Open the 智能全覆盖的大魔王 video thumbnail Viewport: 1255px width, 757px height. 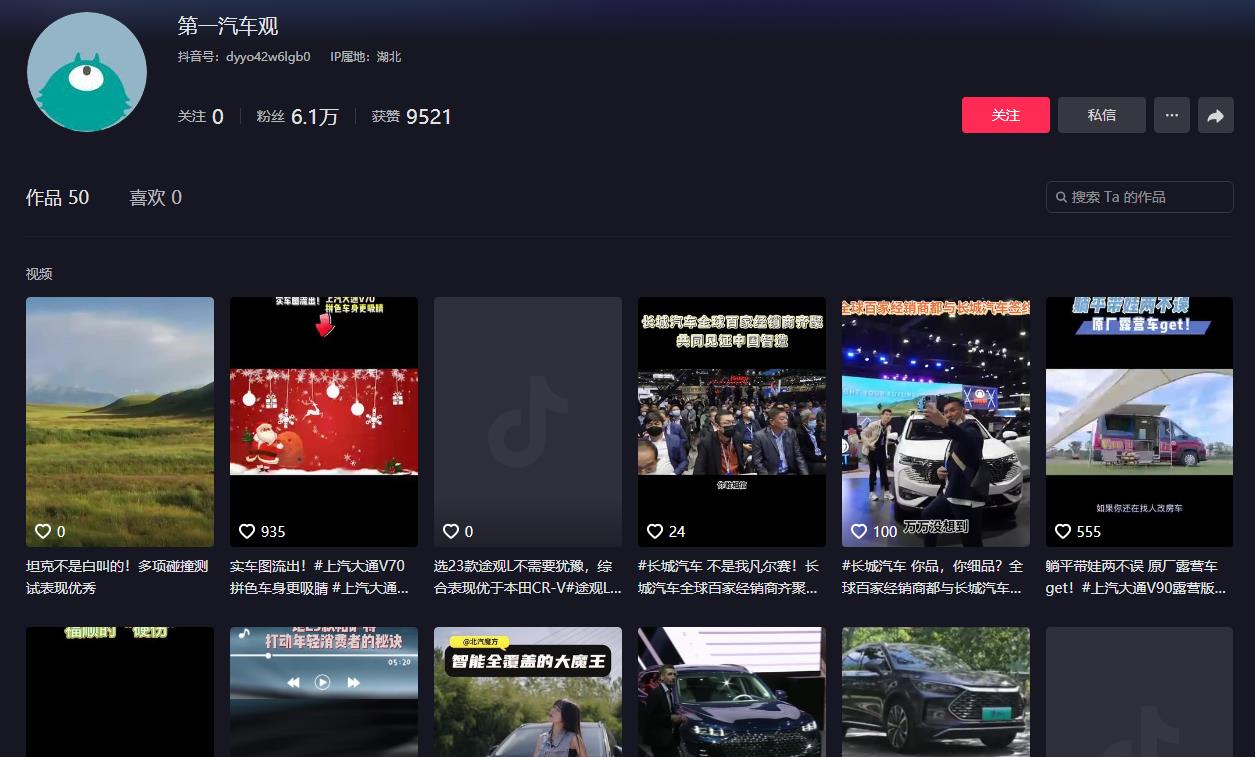click(x=528, y=692)
